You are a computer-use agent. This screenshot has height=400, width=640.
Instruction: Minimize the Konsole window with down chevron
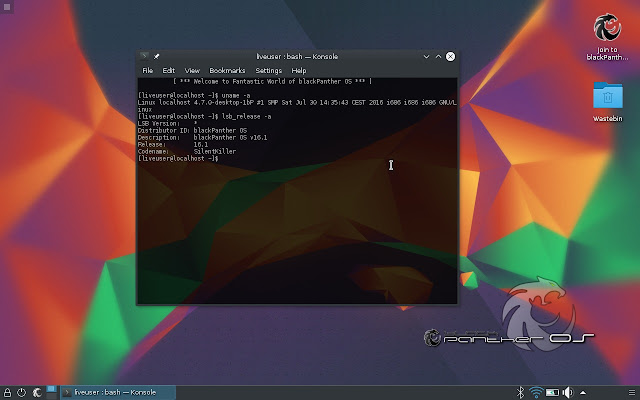[x=426, y=57]
